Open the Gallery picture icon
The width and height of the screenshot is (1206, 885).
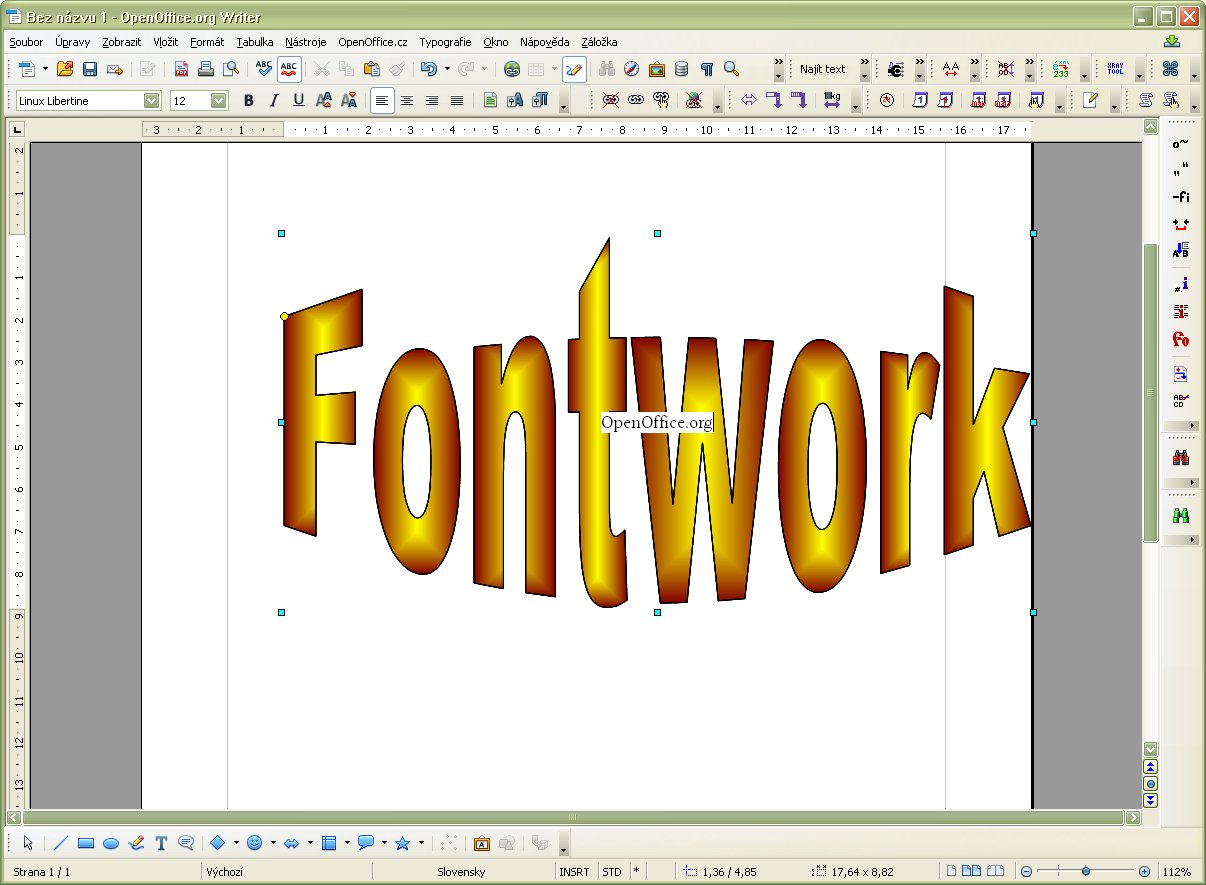656,69
